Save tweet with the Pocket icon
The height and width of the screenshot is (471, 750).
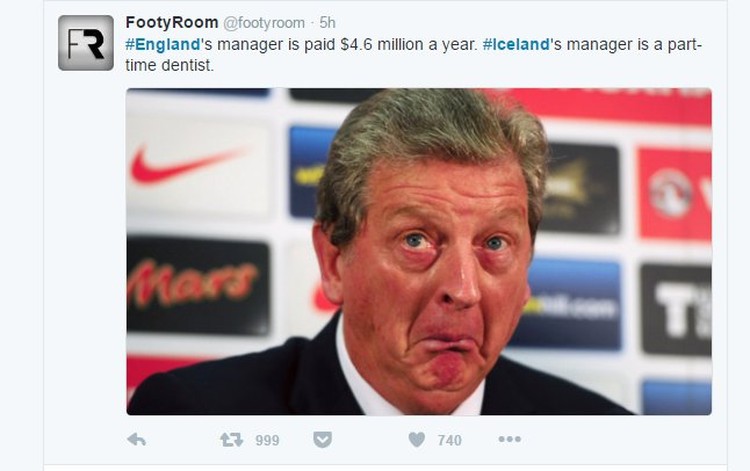pyautogui.click(x=322, y=439)
